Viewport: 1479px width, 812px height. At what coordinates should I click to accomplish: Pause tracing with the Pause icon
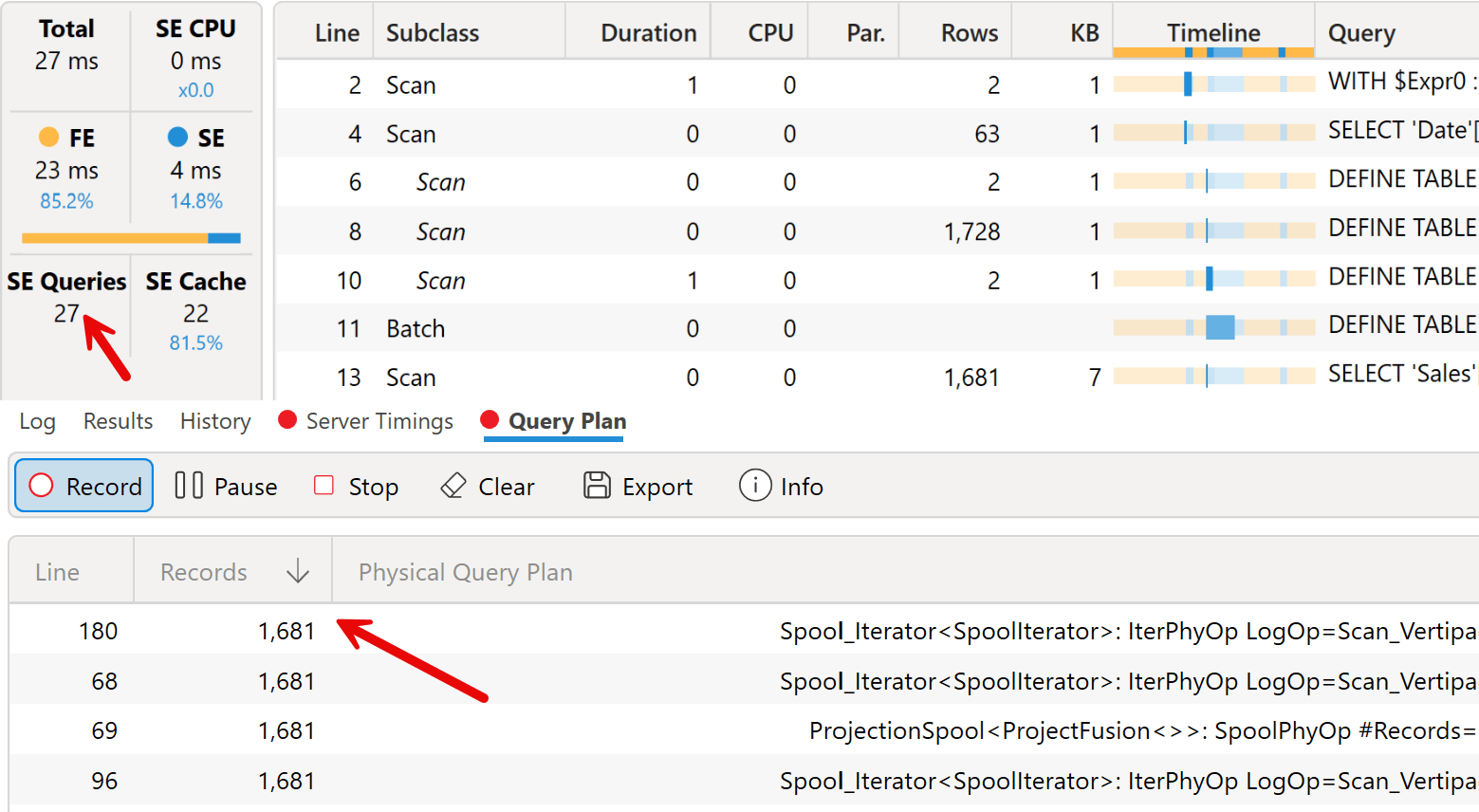[189, 486]
